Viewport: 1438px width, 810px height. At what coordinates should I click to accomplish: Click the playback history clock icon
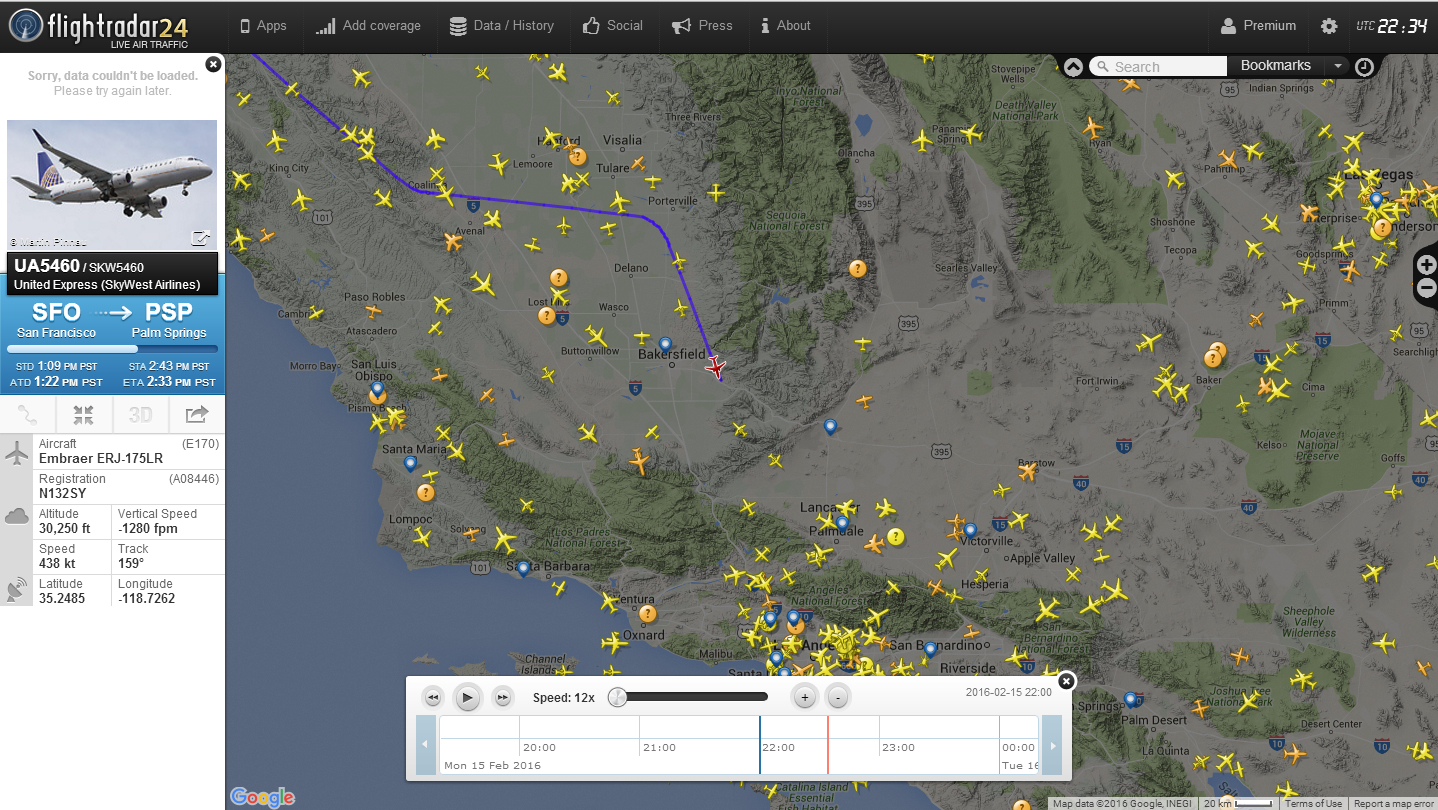tap(1365, 67)
